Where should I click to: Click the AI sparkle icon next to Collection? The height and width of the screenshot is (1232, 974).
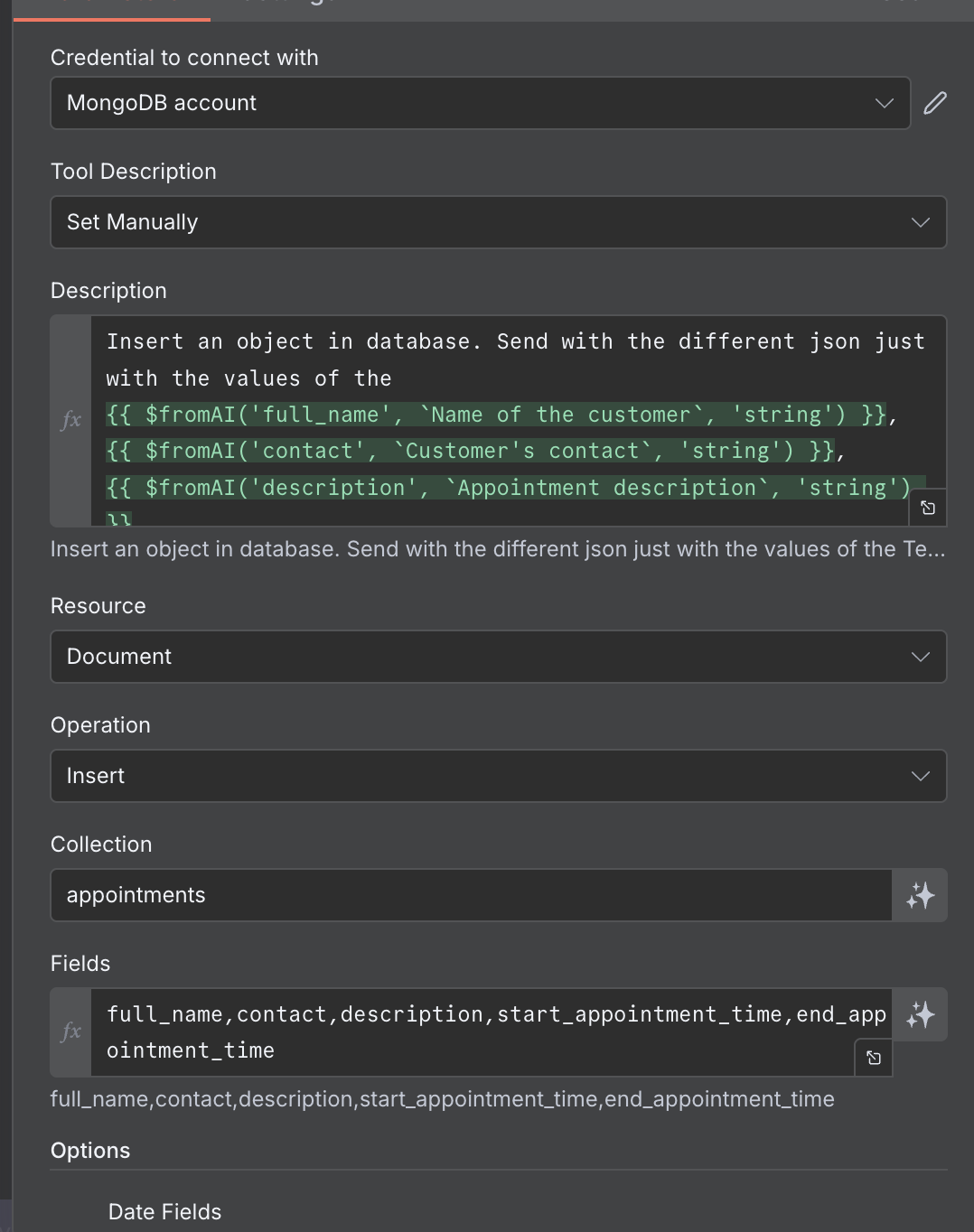(920, 895)
